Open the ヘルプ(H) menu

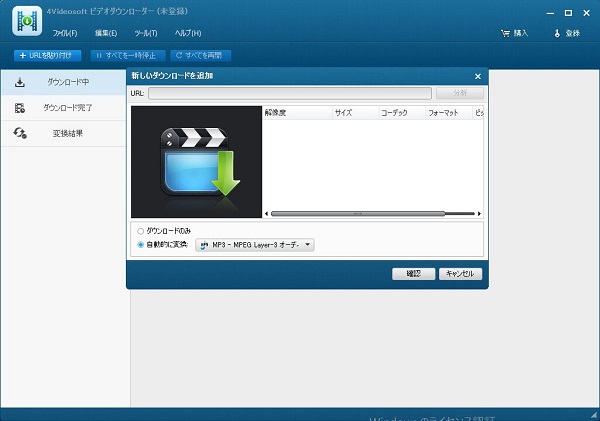pyautogui.click(x=188, y=33)
